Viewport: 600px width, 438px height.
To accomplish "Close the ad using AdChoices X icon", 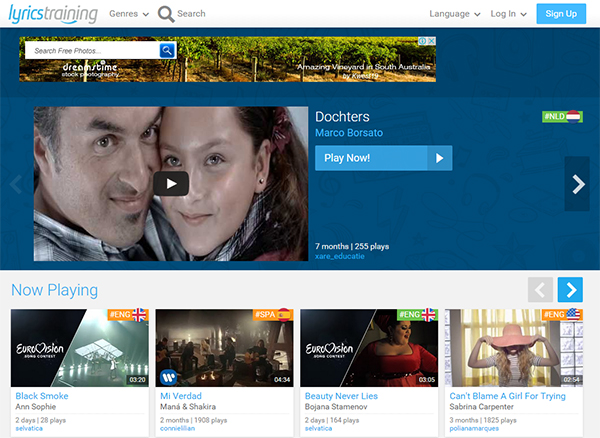I will pos(432,42).
